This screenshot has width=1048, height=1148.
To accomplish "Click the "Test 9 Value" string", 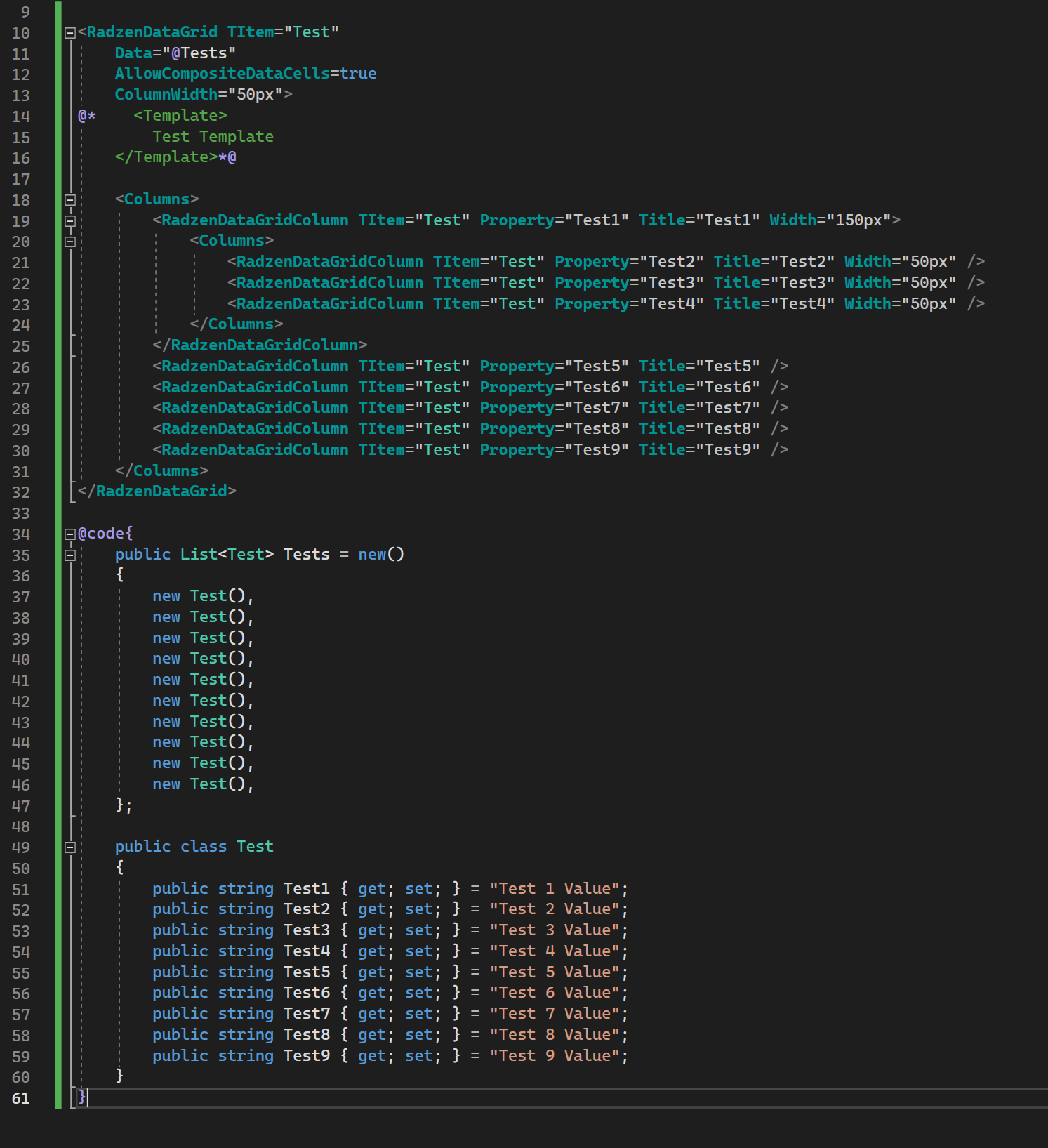I will click(x=555, y=1056).
